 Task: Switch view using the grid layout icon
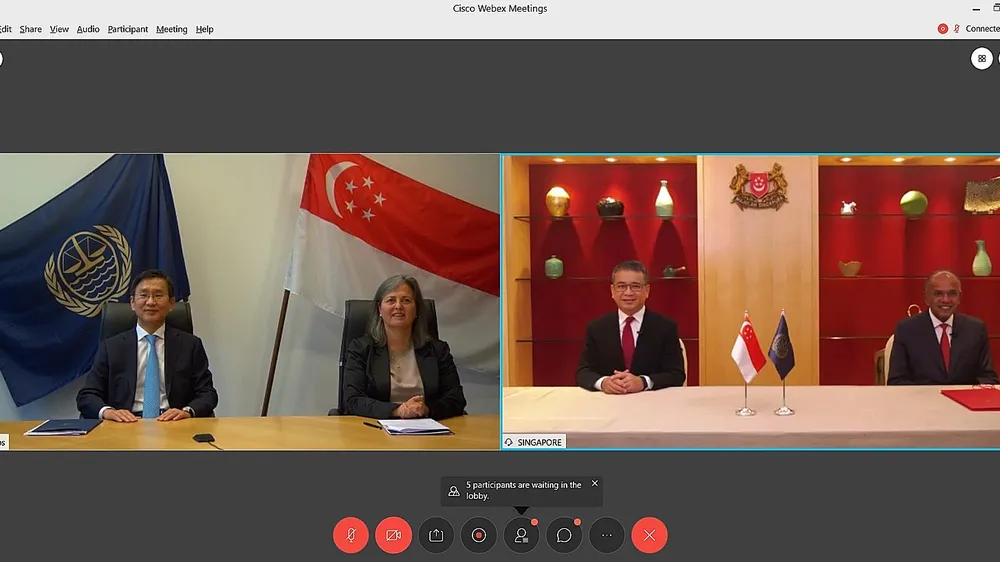(x=982, y=59)
